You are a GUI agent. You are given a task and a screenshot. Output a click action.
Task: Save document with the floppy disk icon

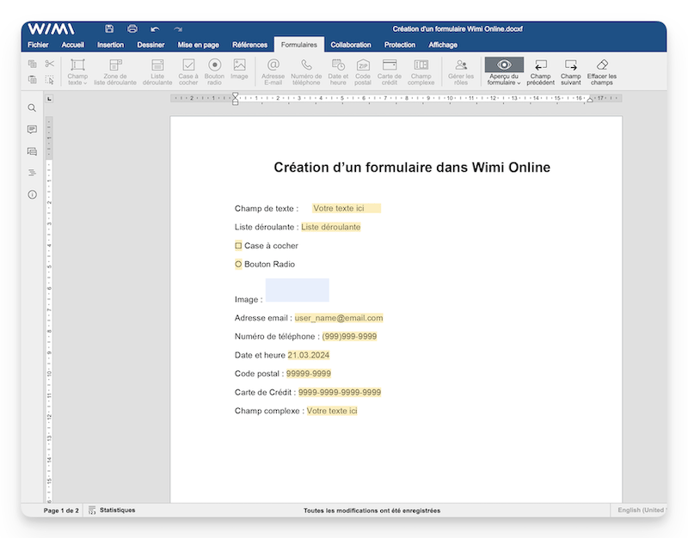coord(109,29)
